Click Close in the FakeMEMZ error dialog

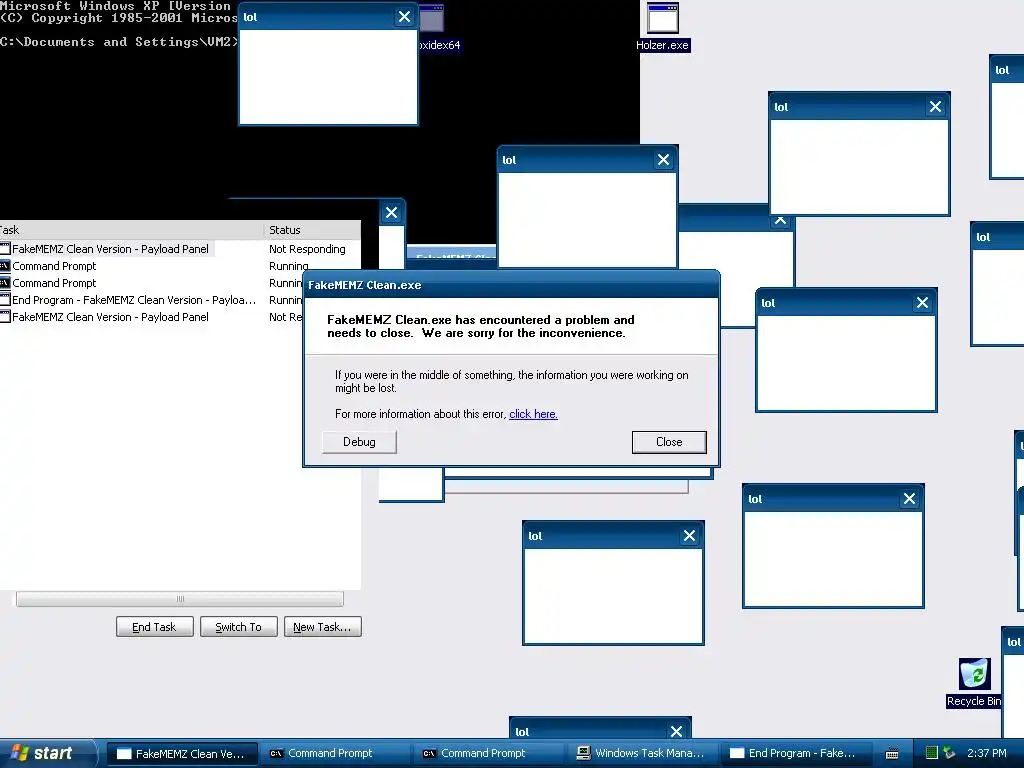click(669, 442)
